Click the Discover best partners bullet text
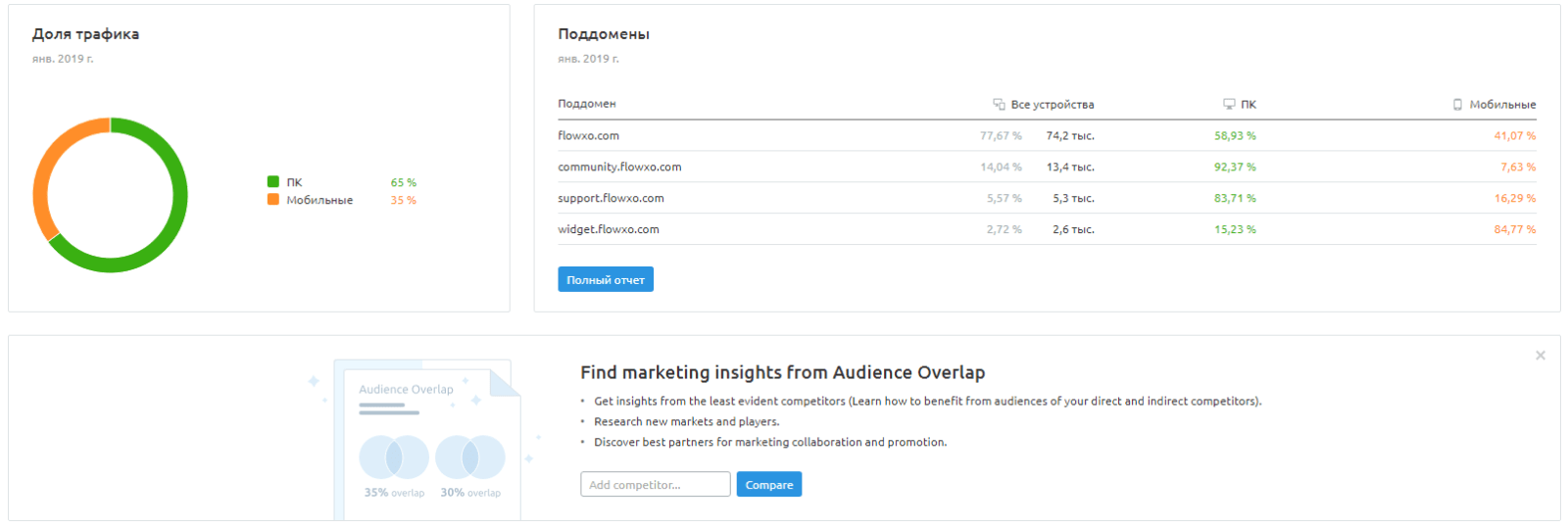The image size is (1568, 528). pyautogui.click(x=770, y=442)
